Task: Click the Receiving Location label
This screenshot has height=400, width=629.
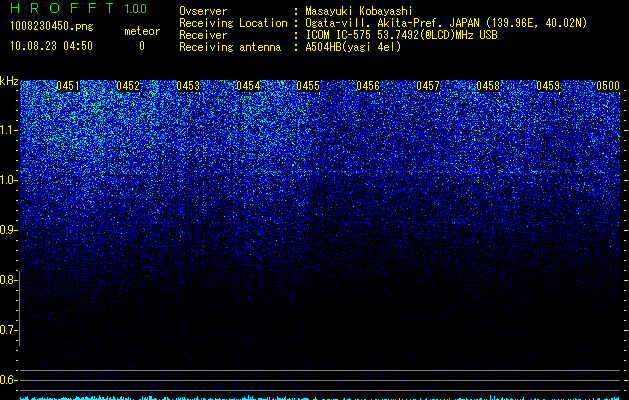Action: pyautogui.click(x=233, y=23)
